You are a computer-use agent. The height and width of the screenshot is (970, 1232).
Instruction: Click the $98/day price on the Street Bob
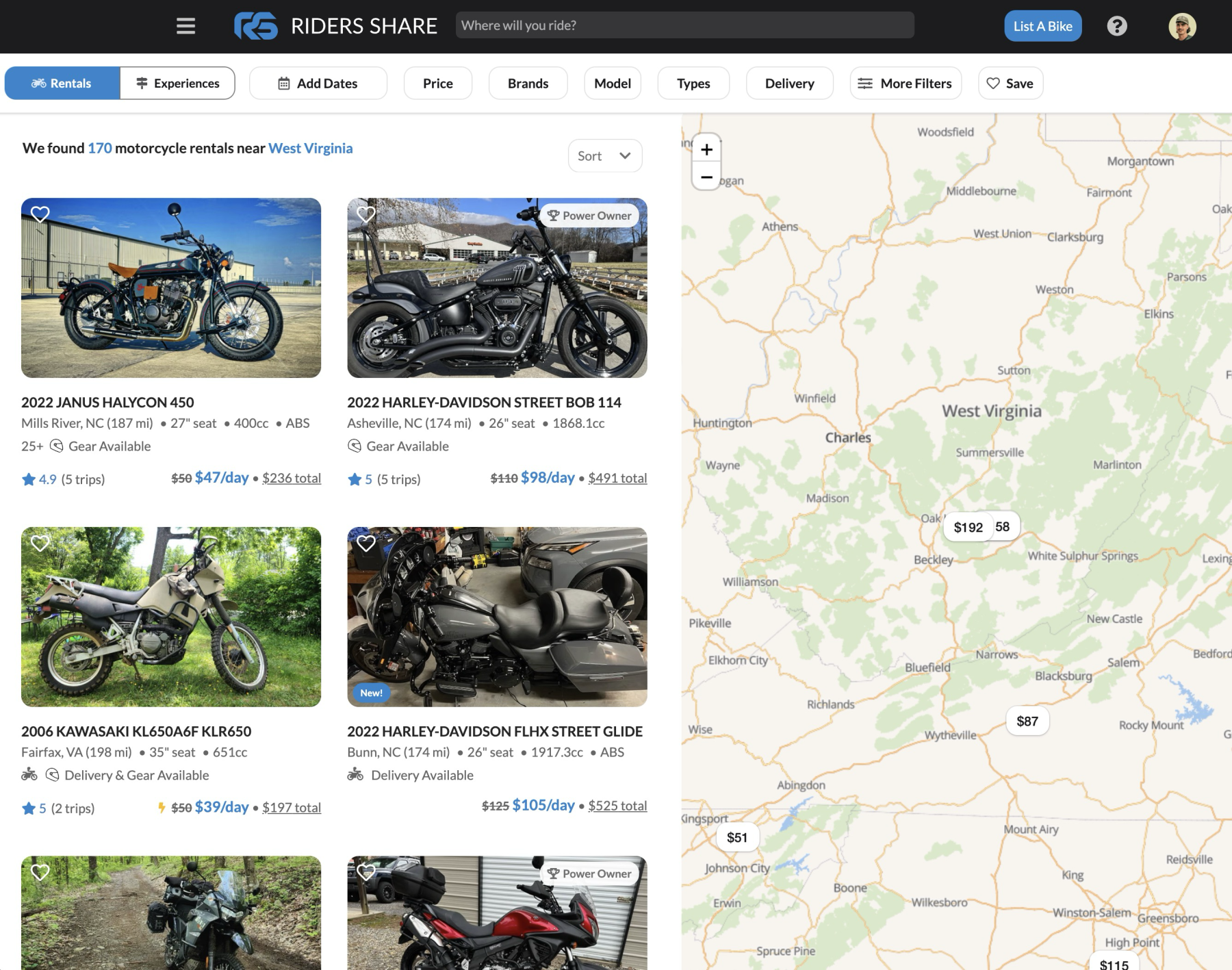click(548, 477)
